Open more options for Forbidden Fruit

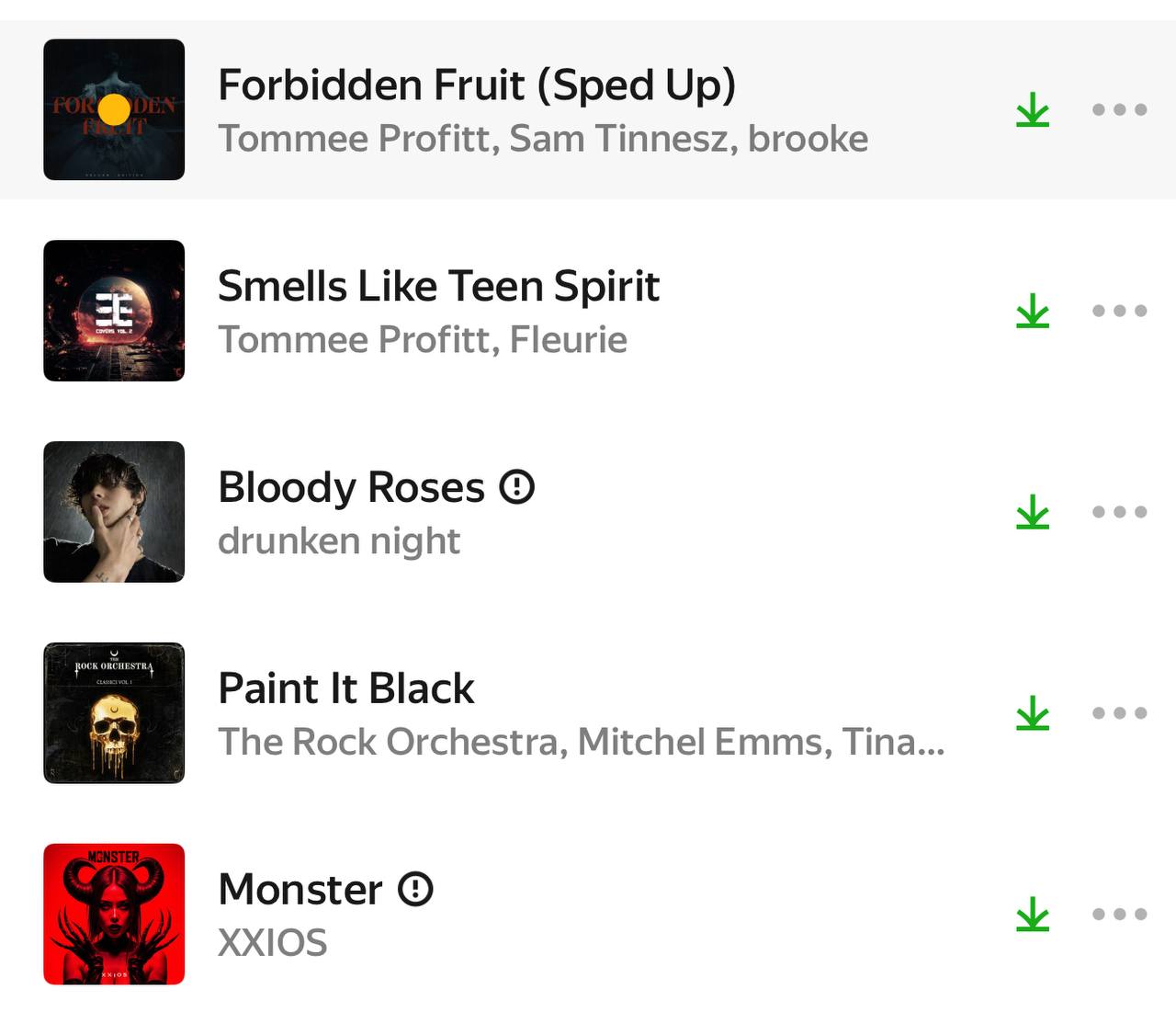tap(1119, 109)
